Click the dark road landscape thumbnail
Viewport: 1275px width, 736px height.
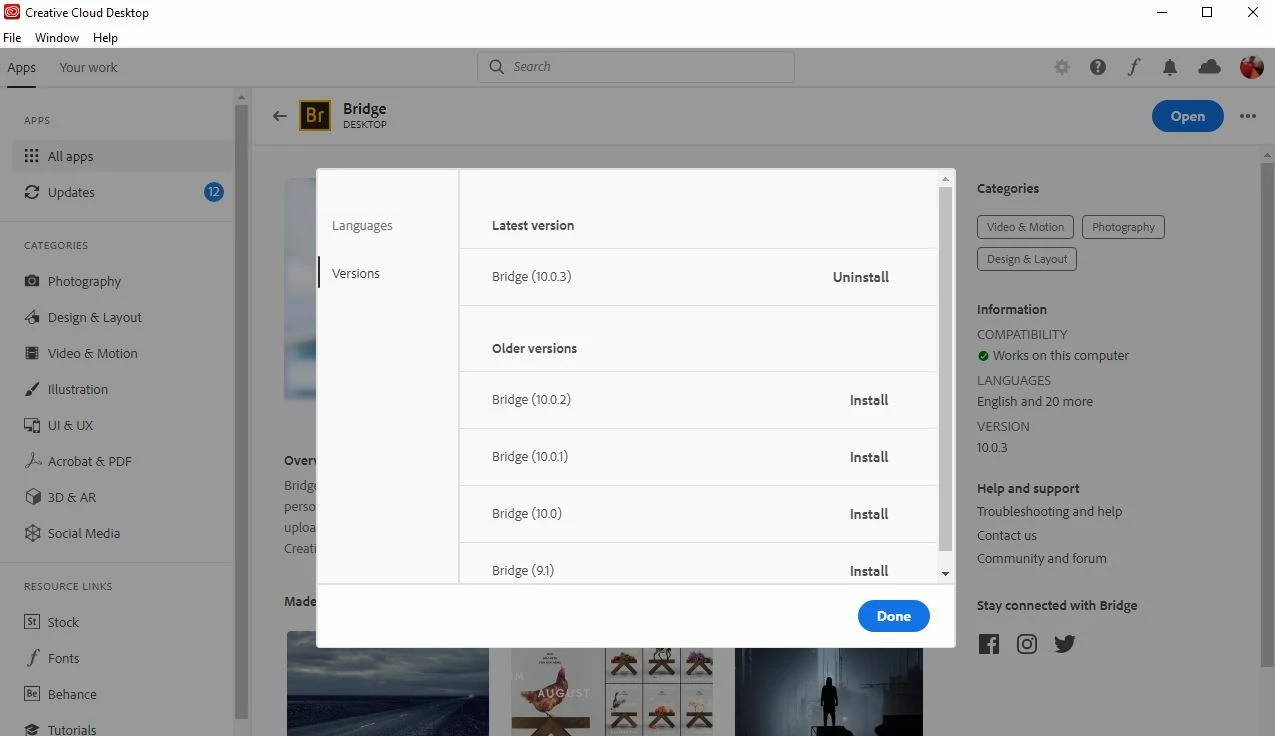388,683
